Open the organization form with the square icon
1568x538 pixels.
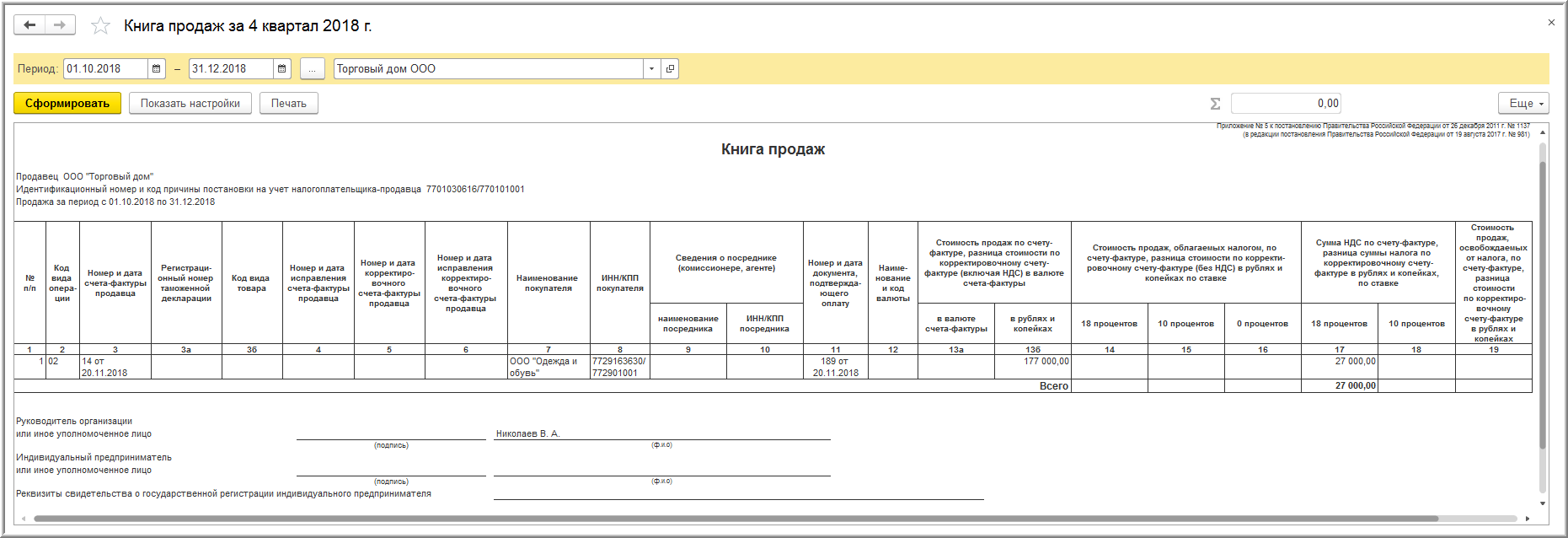pos(670,69)
